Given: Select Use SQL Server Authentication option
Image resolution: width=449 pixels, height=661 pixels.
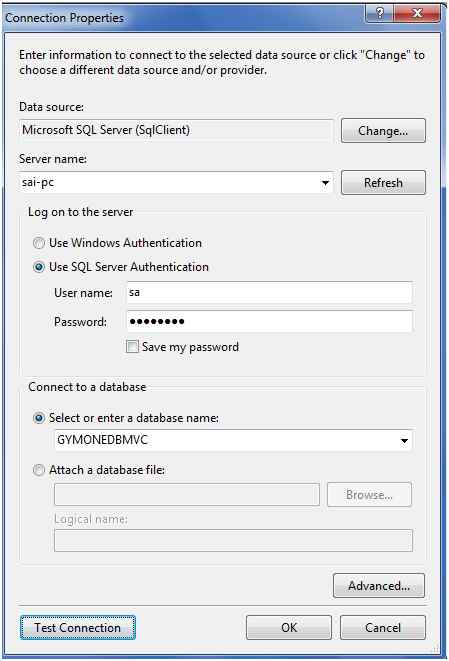Looking at the screenshot, I should (x=39, y=267).
